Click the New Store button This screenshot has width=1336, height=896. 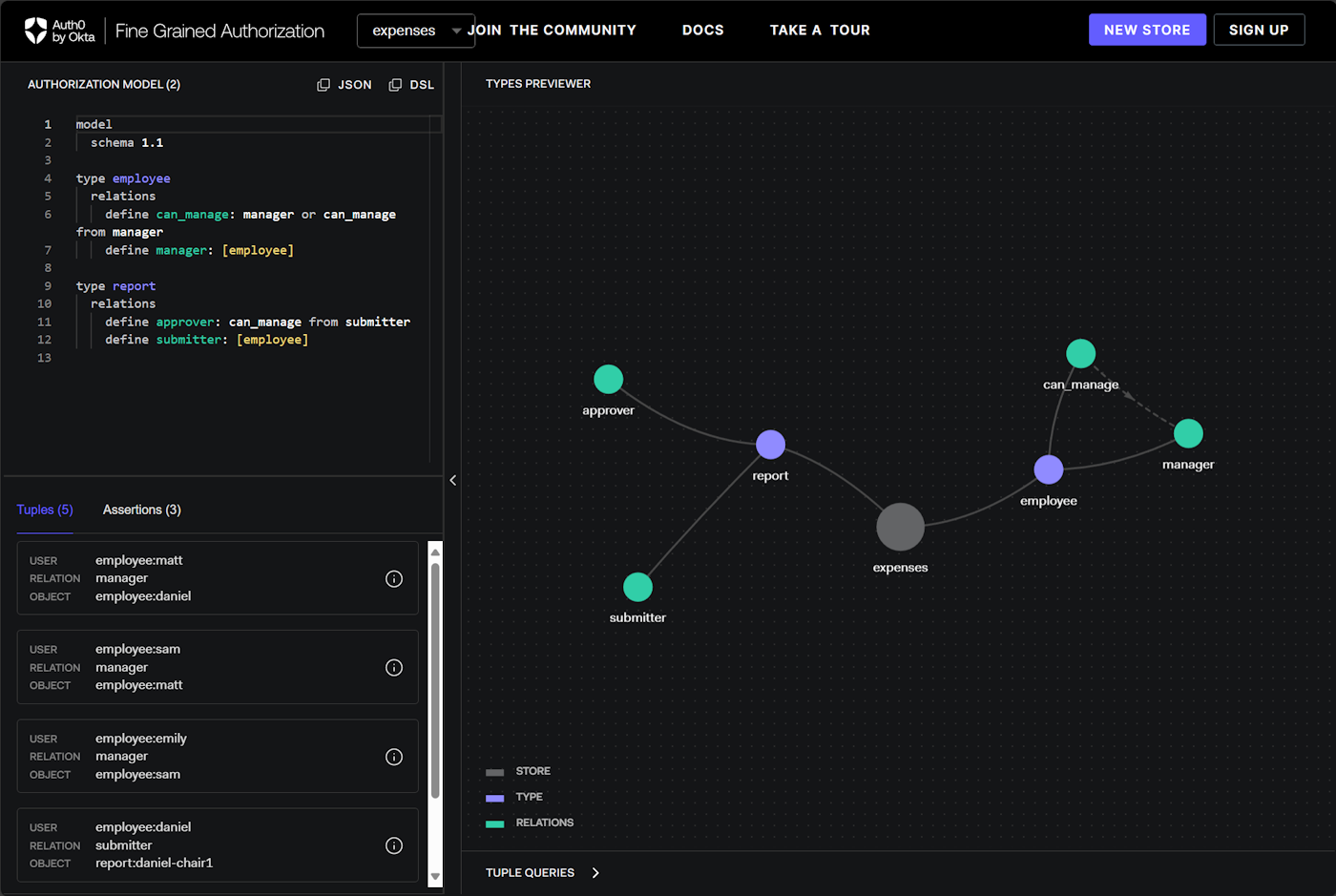click(x=1146, y=30)
